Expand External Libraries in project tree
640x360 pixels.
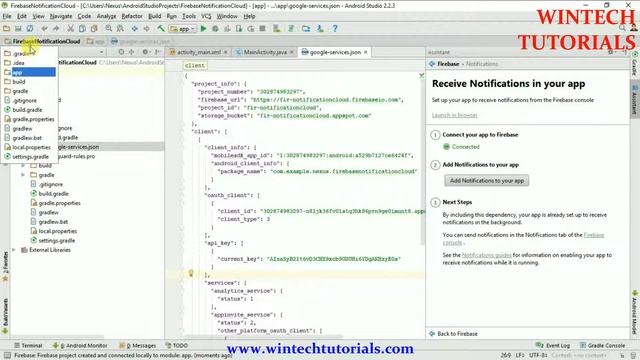(x=14, y=250)
